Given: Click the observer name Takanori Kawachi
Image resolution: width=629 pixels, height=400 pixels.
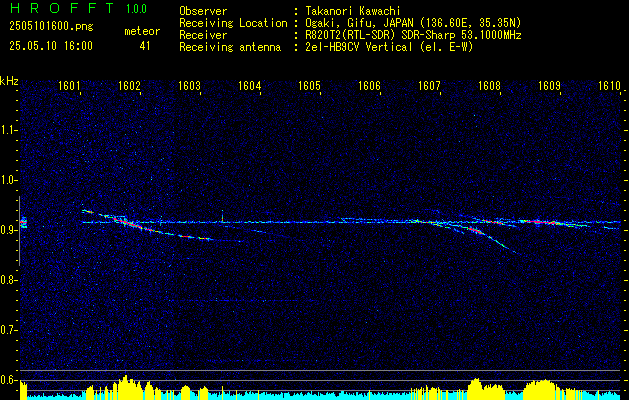Looking at the screenshot, I should click(351, 11).
